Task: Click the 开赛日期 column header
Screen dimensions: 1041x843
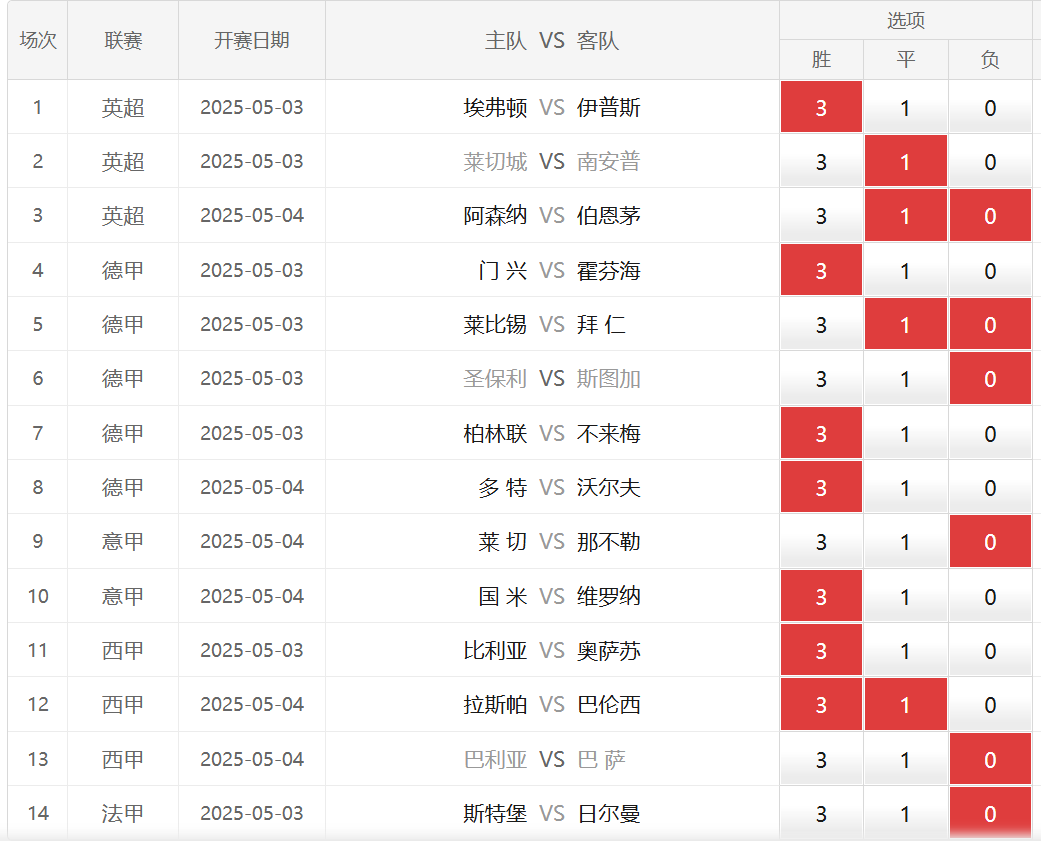Action: (x=252, y=40)
